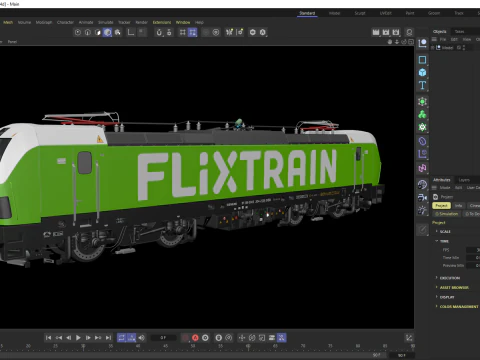
Task: Click the Play Forward button
Action: point(78,338)
